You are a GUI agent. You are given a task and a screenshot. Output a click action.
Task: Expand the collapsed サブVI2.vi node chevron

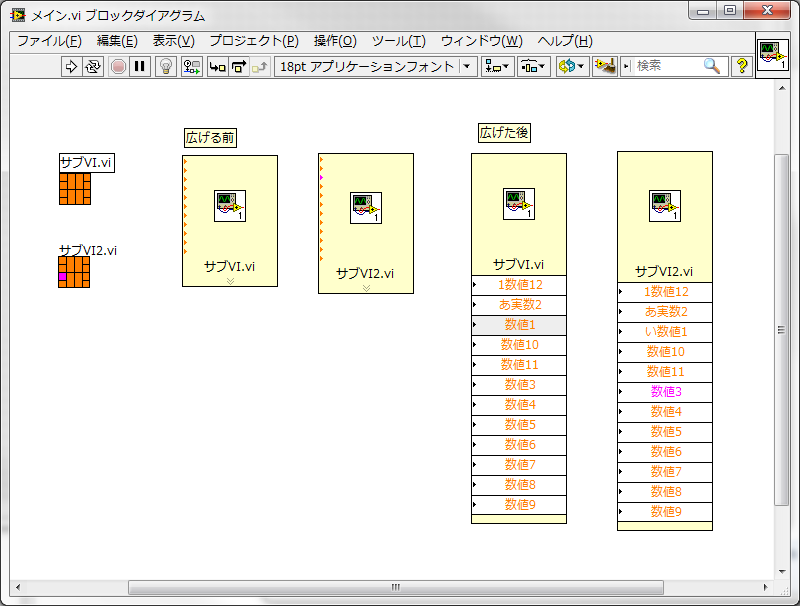366,288
